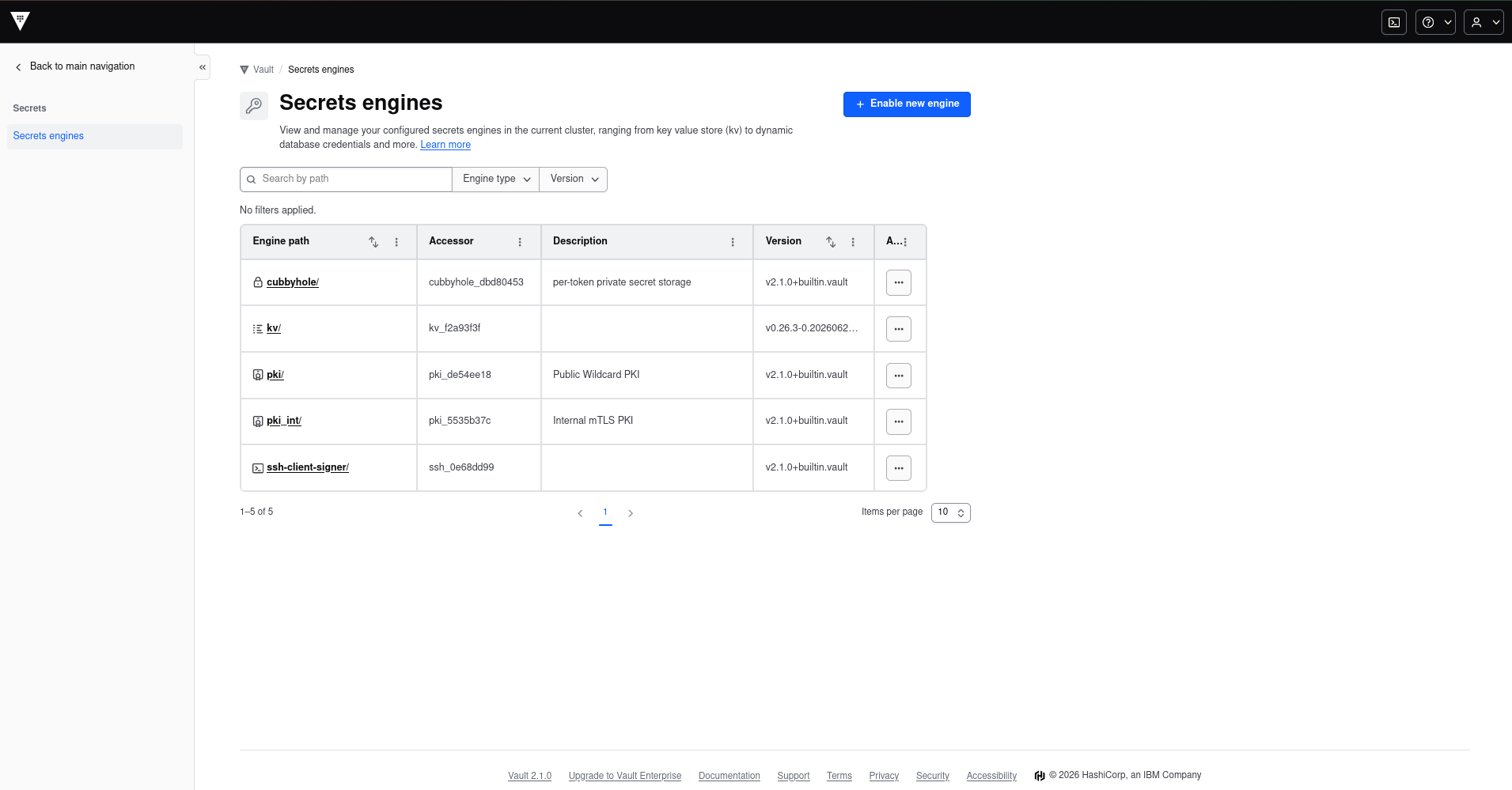
Task: Open Upgrade to Vault Enterprise link
Action: pos(625,776)
